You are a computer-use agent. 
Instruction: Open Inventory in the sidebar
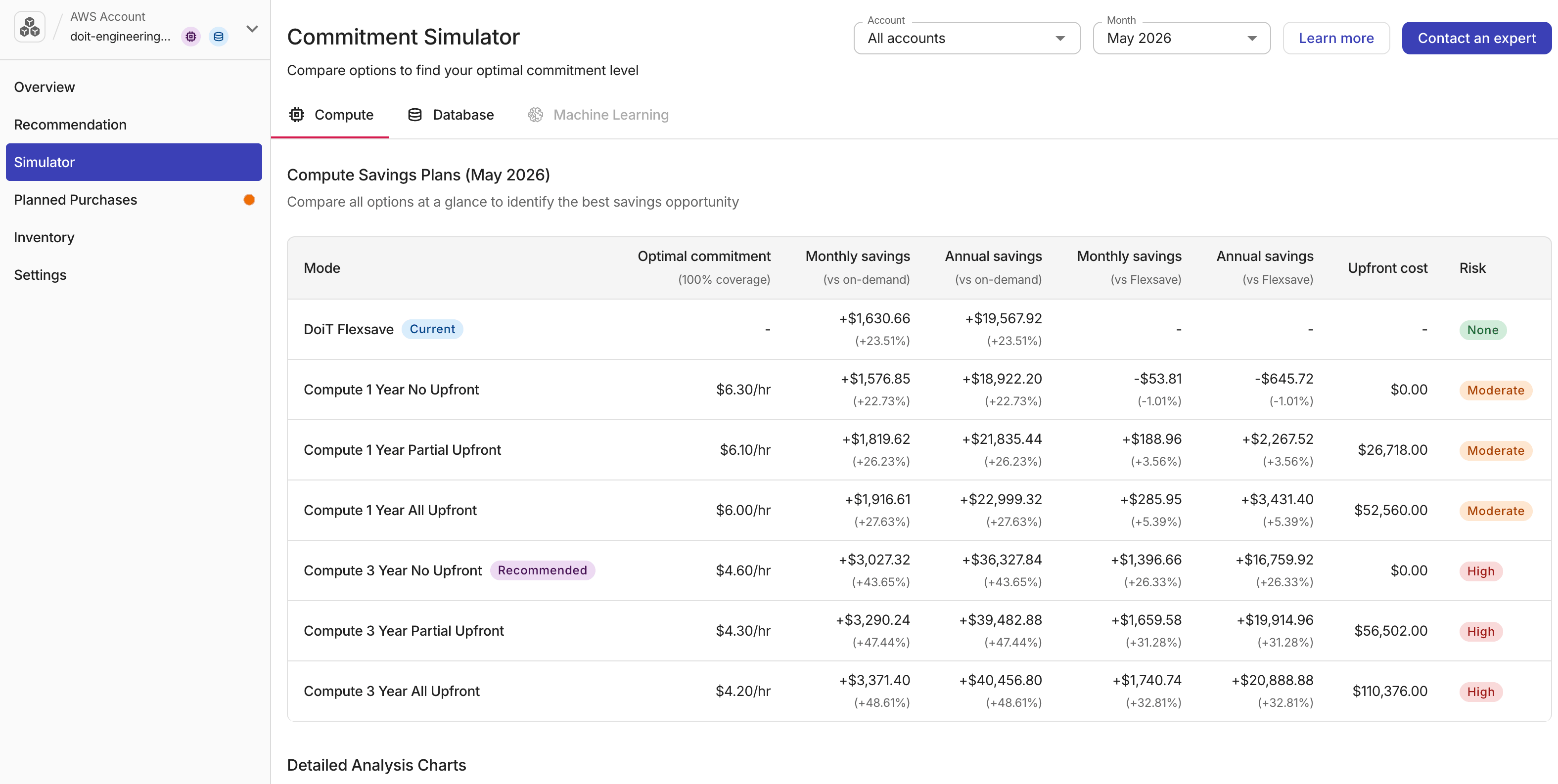click(x=134, y=238)
